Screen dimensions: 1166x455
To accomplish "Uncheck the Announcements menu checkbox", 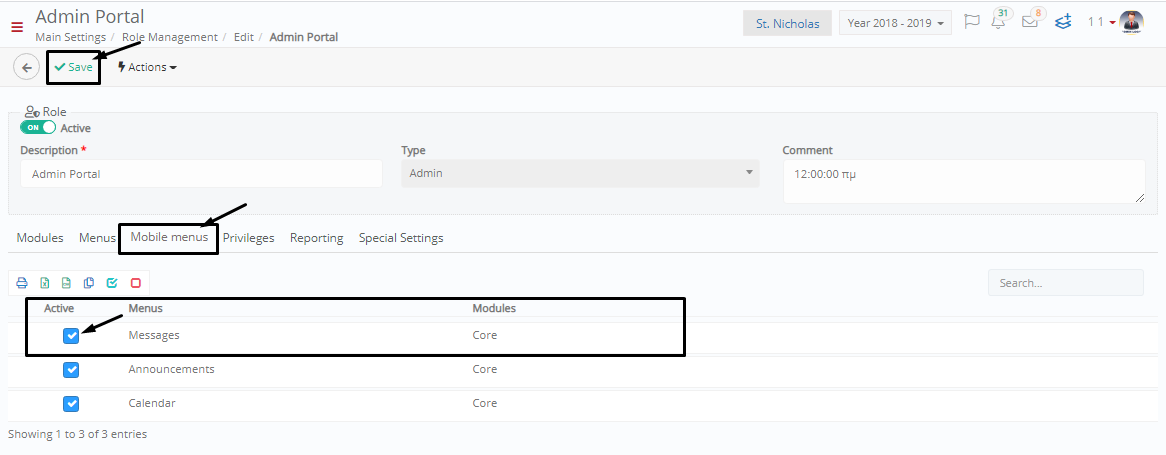I will click(71, 370).
